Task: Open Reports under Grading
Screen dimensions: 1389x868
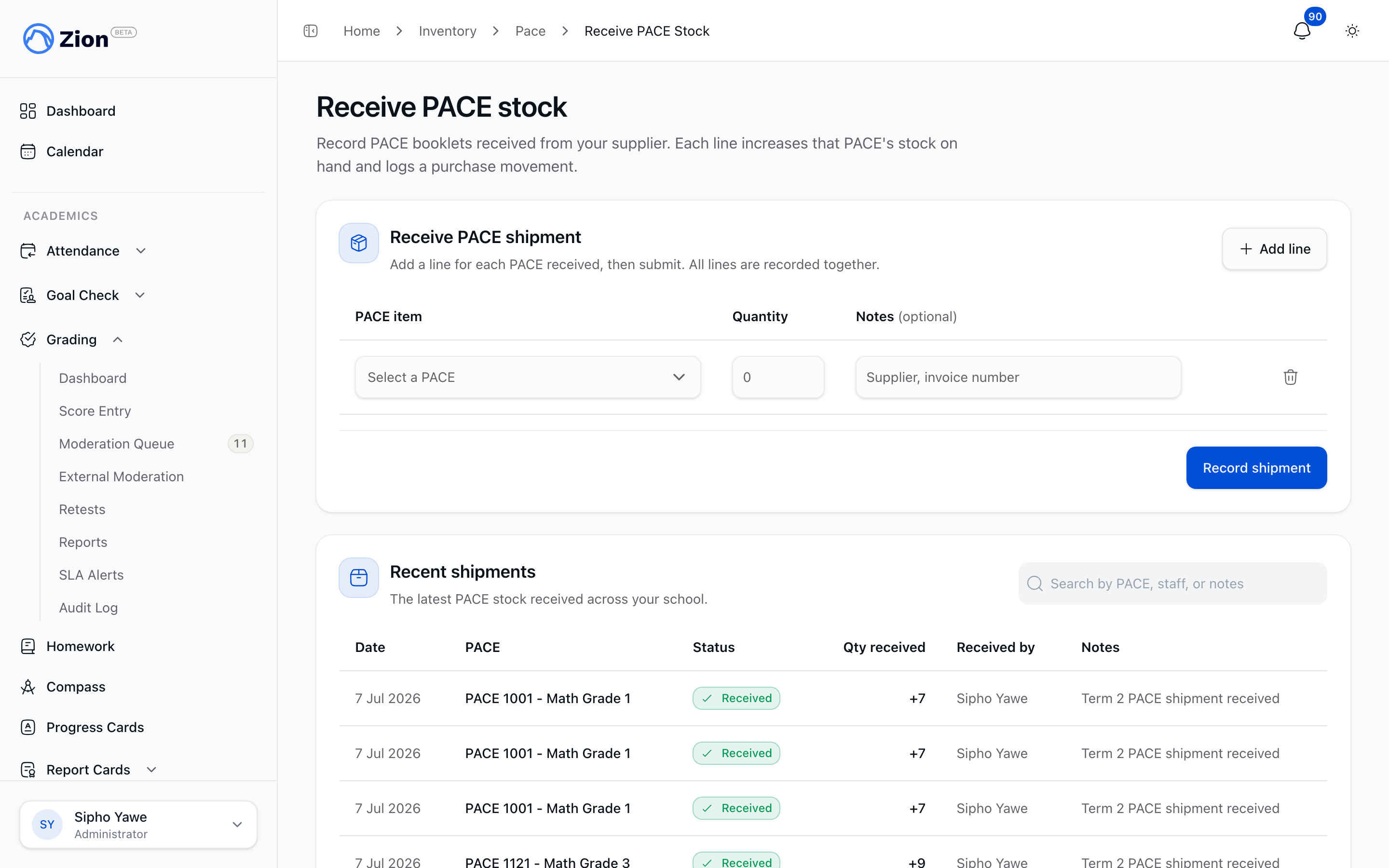Action: 83,542
